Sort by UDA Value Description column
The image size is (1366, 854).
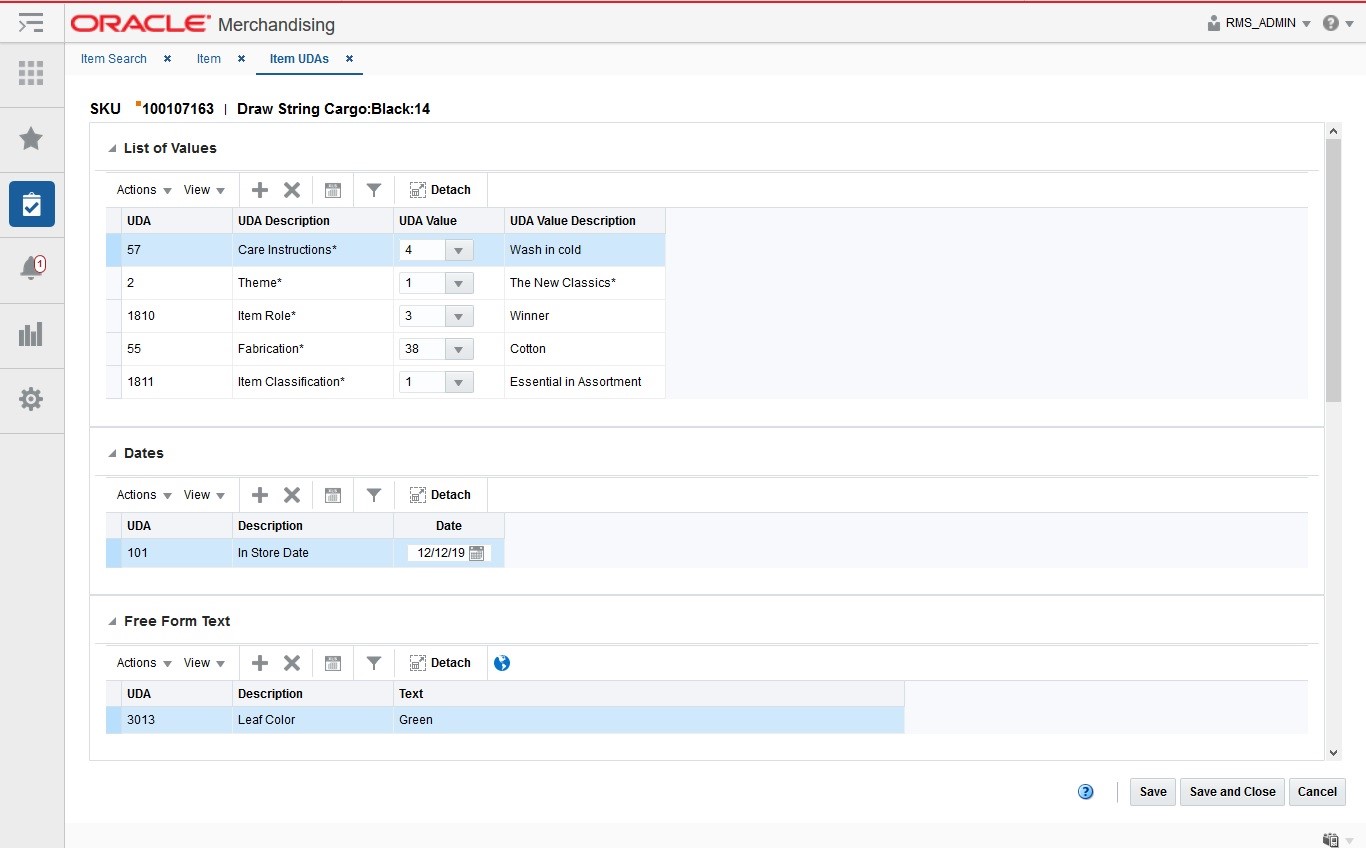coord(585,221)
